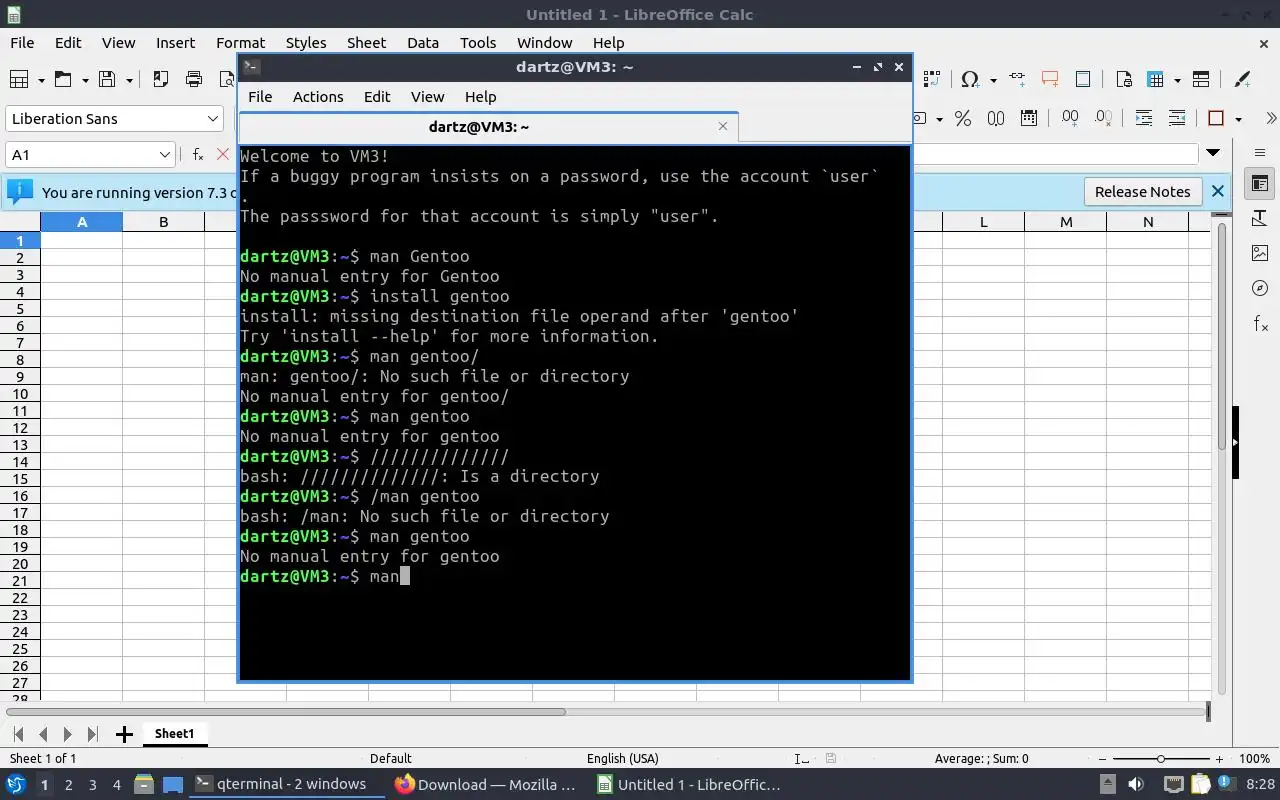Insert a special character with Omega icon
The image size is (1280, 800).
tap(969, 79)
